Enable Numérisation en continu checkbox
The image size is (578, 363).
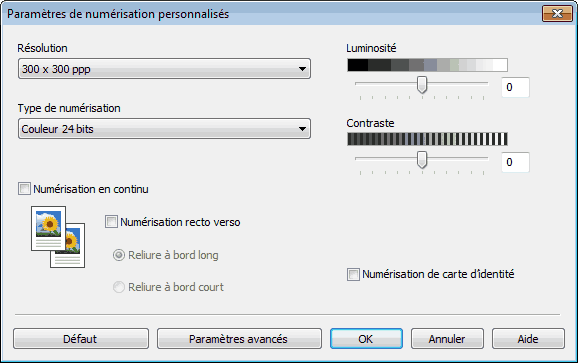[x=24, y=189]
